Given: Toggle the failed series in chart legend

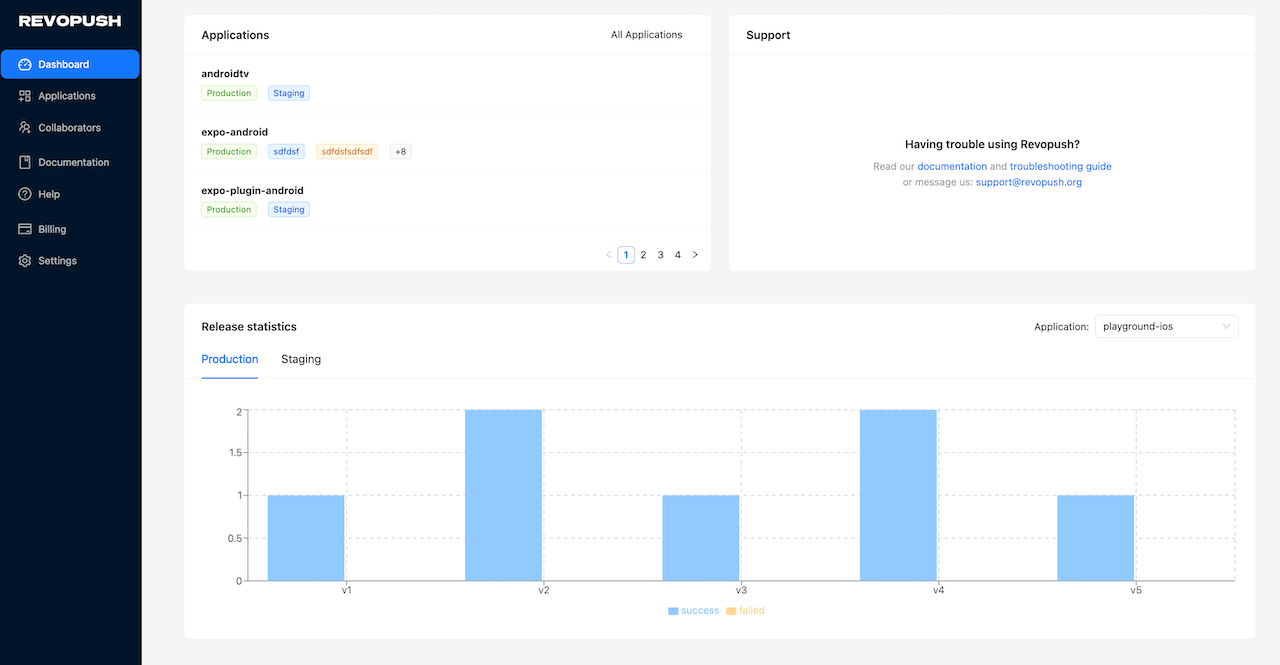Looking at the screenshot, I should 745,610.
